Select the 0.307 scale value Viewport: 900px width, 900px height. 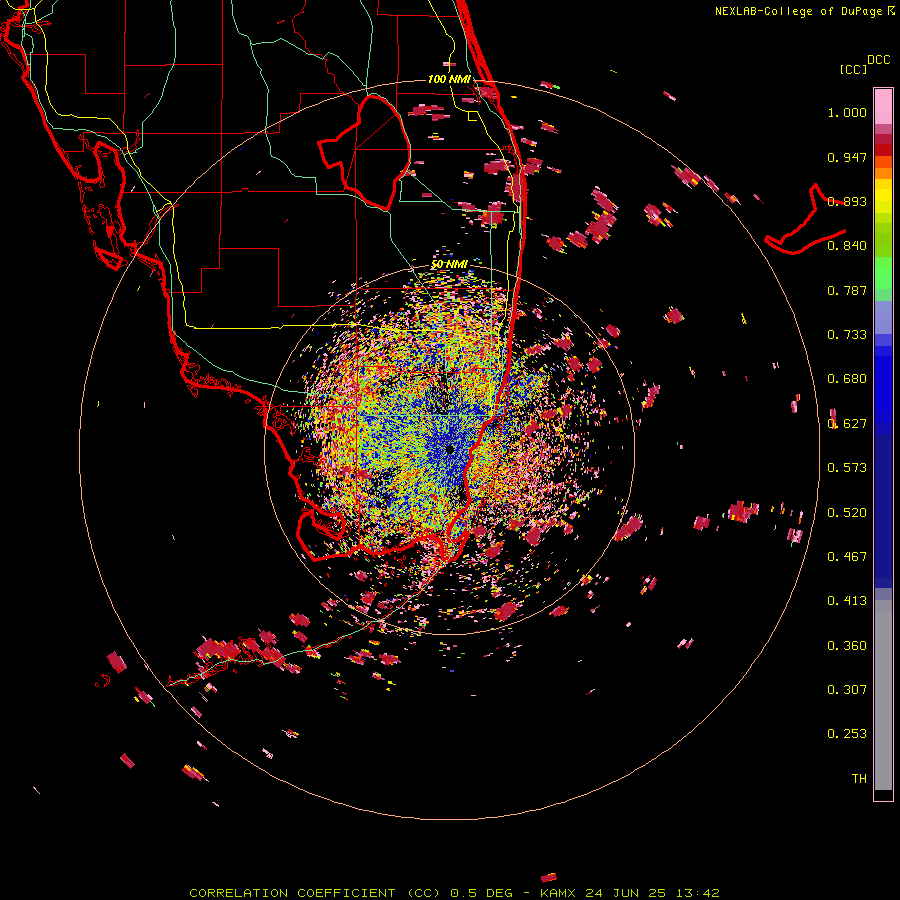[x=847, y=690]
